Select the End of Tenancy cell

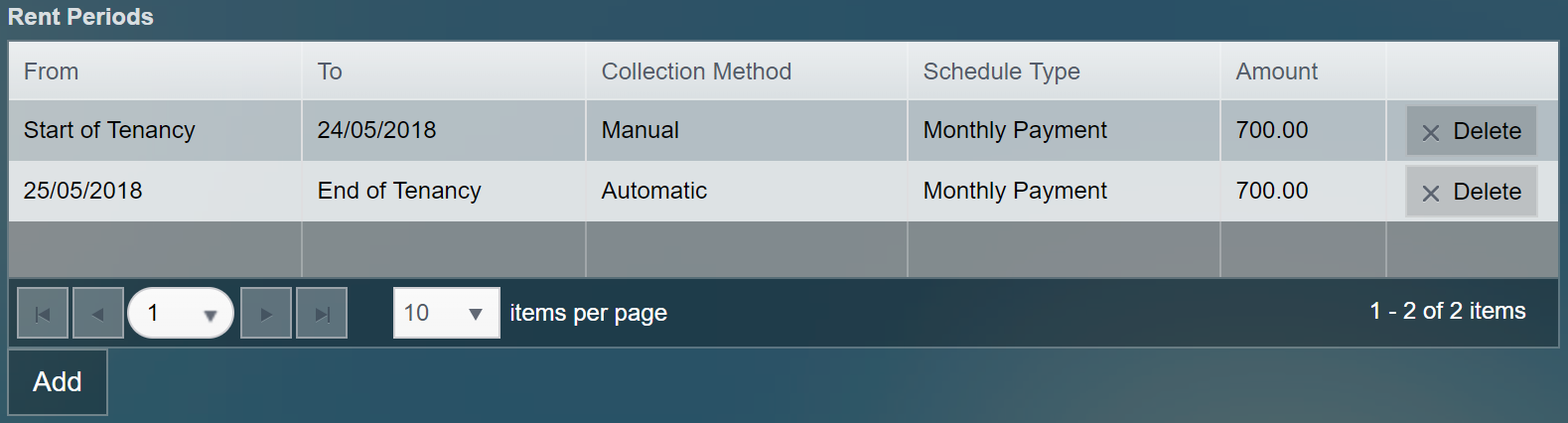[x=399, y=191]
